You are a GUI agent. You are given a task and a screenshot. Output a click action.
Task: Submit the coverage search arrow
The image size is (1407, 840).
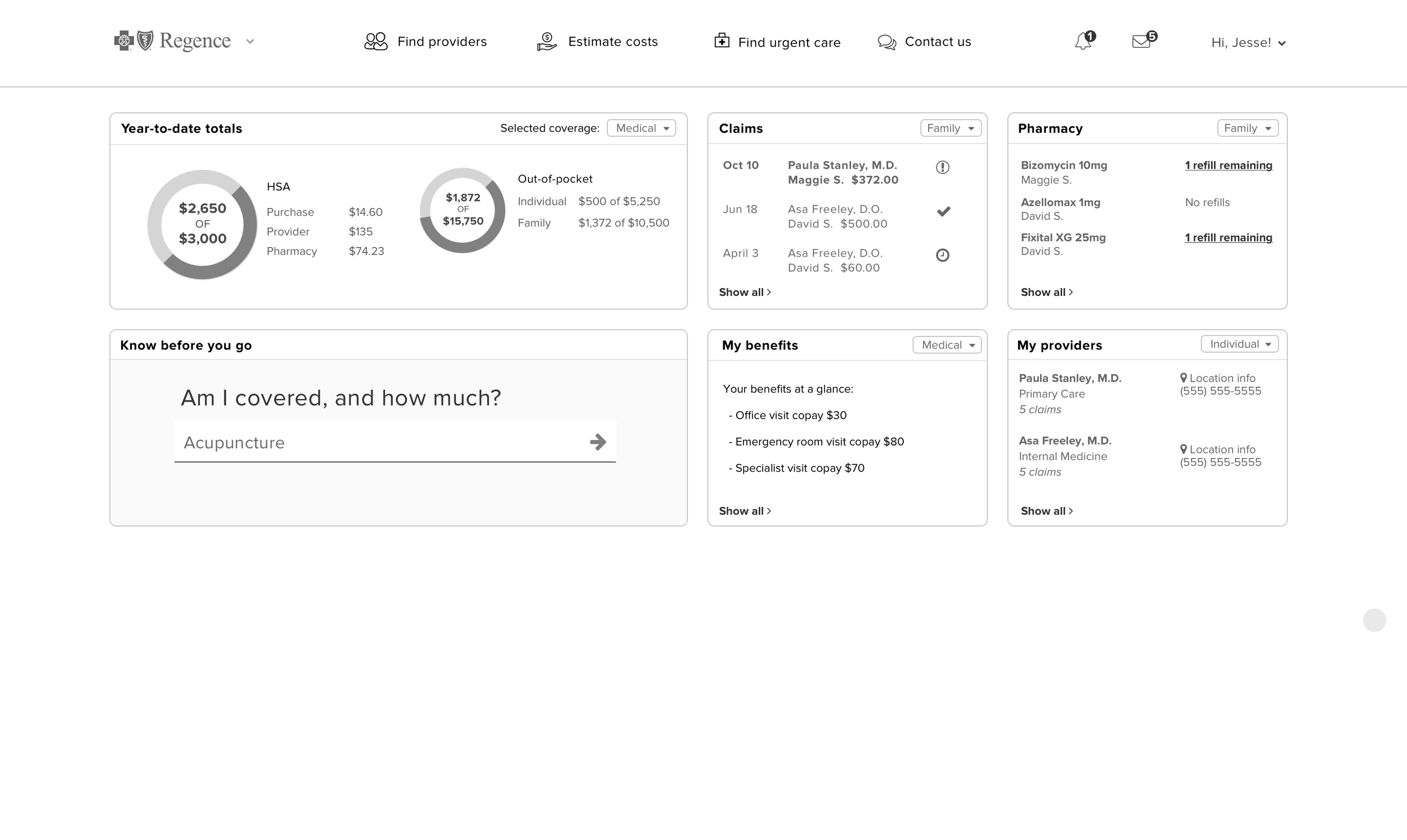click(x=598, y=442)
